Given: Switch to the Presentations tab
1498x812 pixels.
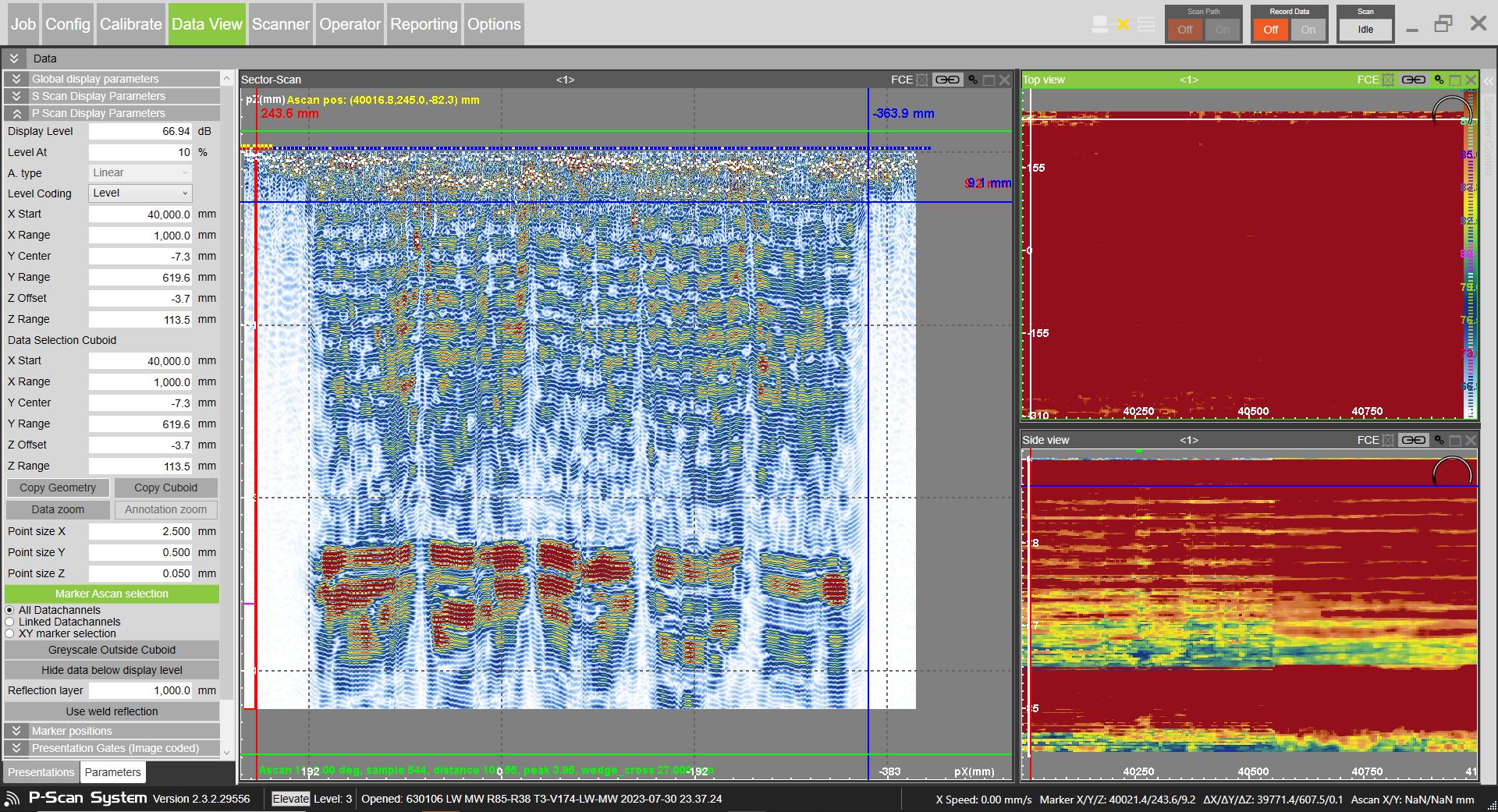Looking at the screenshot, I should (41, 772).
